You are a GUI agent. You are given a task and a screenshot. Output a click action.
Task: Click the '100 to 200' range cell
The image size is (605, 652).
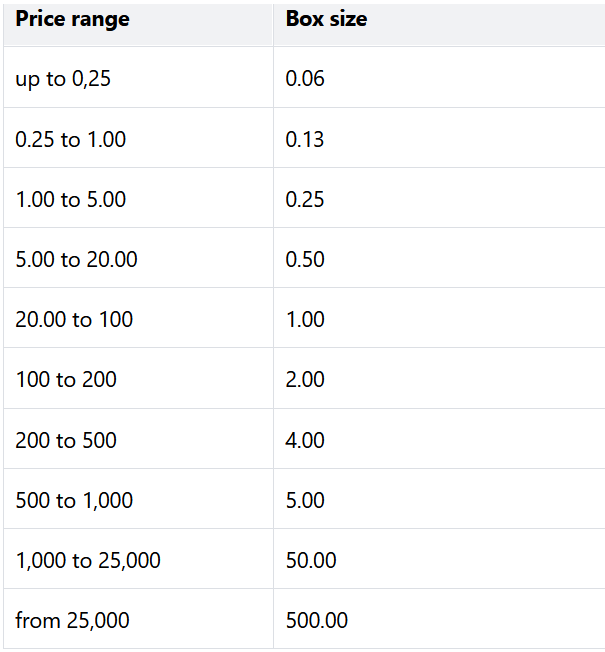66,379
